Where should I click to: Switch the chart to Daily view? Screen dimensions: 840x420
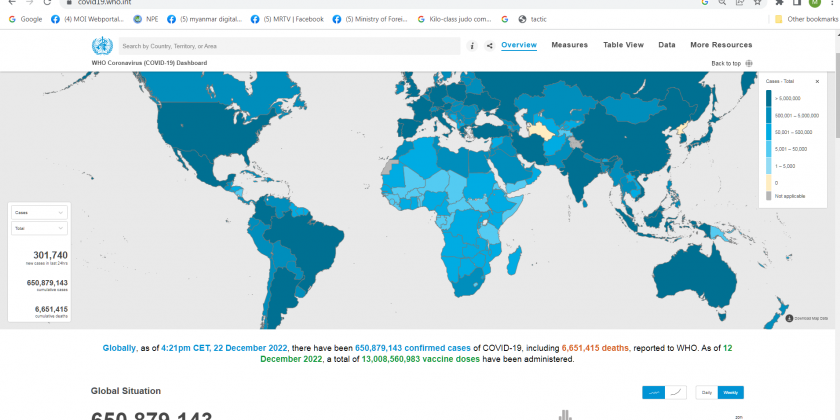tap(705, 393)
